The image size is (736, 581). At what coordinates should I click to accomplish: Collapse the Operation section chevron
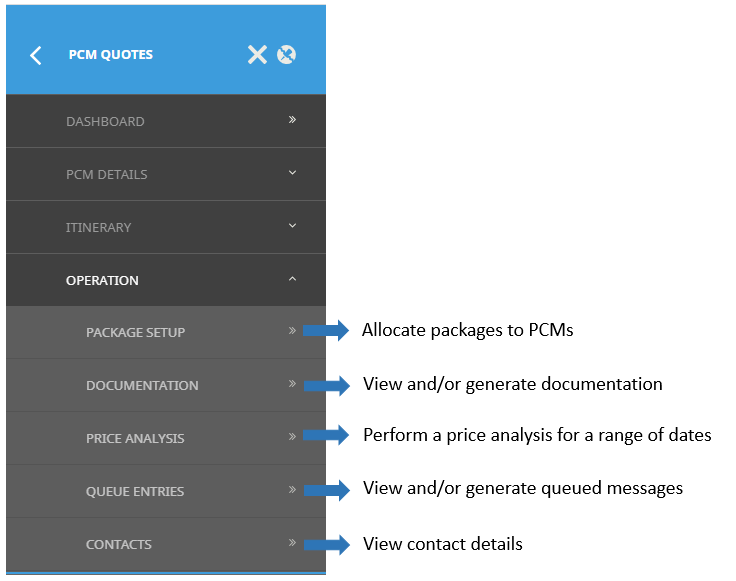(x=292, y=279)
